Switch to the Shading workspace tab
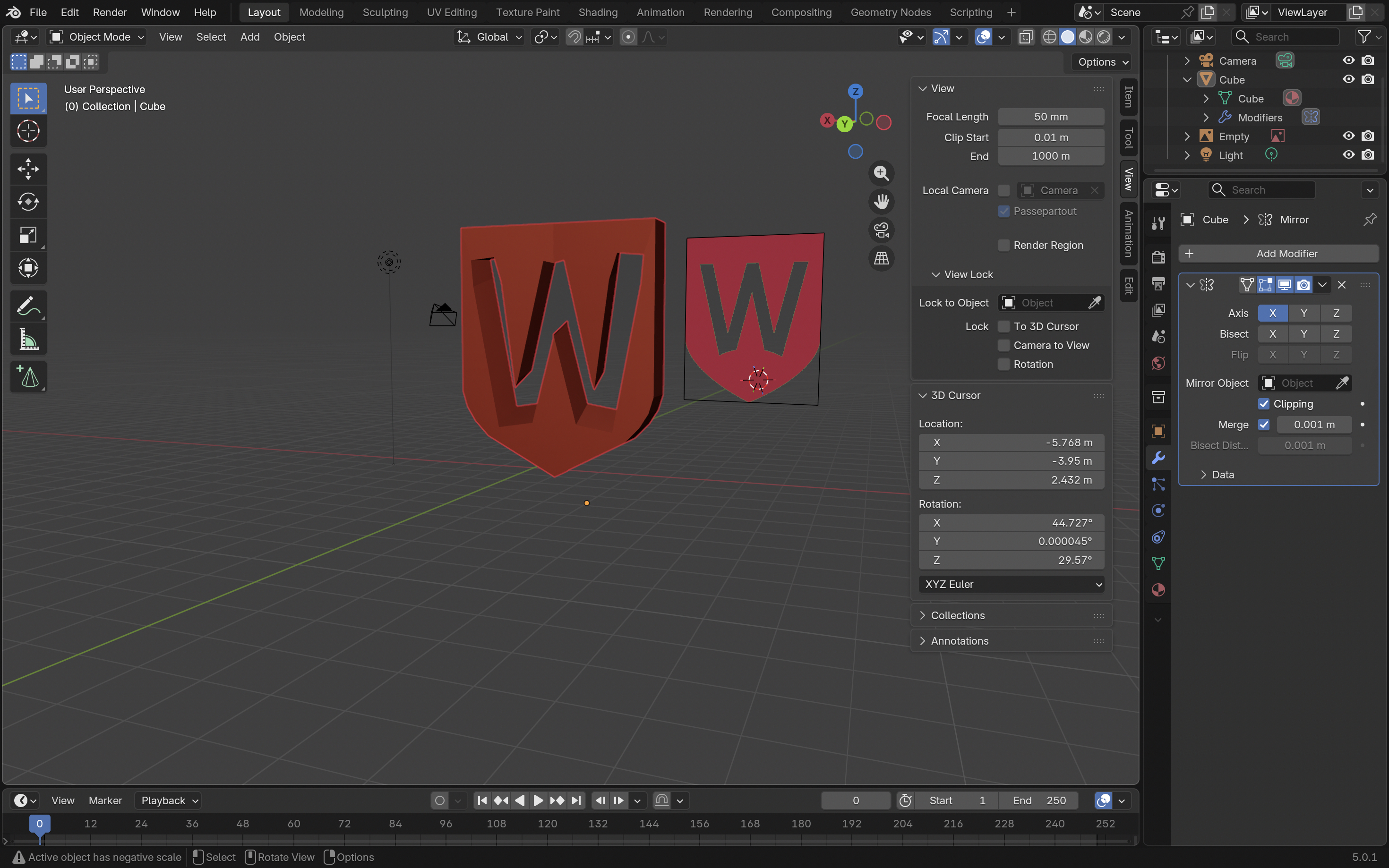This screenshot has width=1389, height=868. click(x=597, y=12)
